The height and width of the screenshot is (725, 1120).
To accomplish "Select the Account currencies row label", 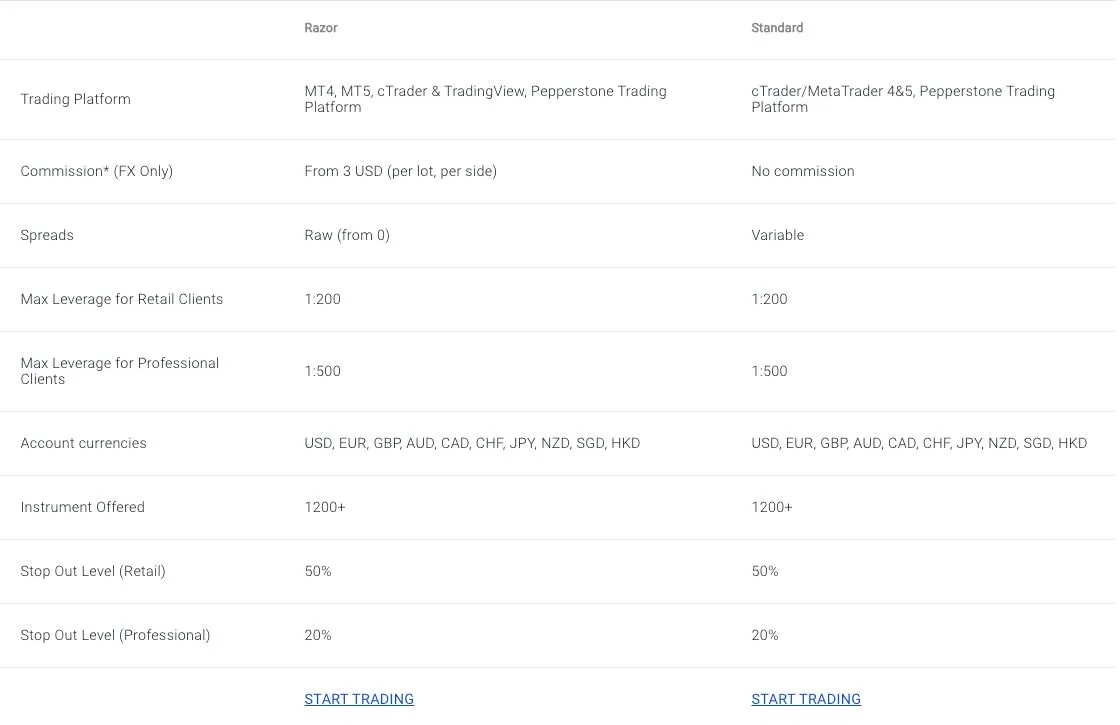I will (x=84, y=443).
